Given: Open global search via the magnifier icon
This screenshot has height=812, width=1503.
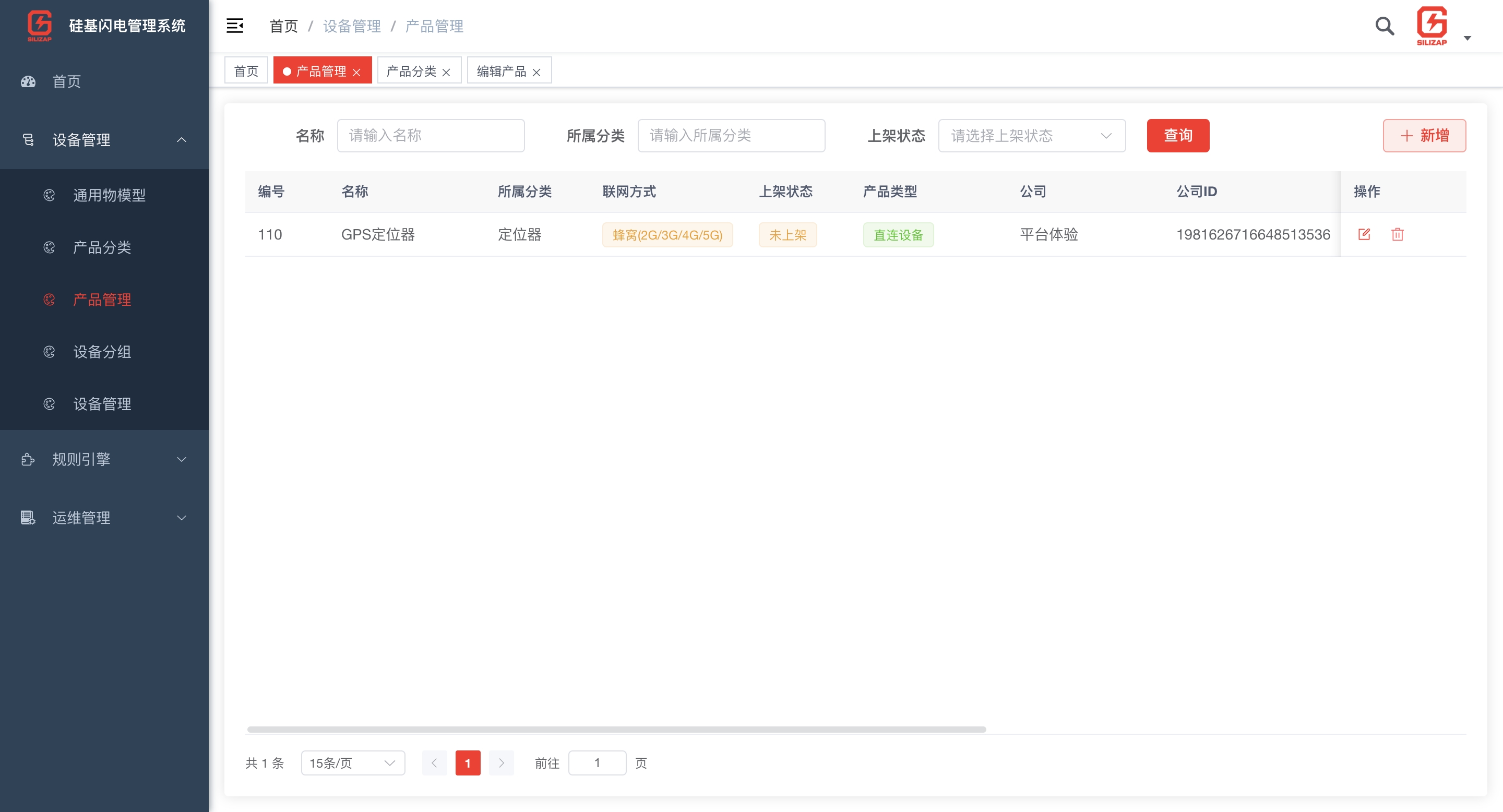Looking at the screenshot, I should click(x=1384, y=26).
